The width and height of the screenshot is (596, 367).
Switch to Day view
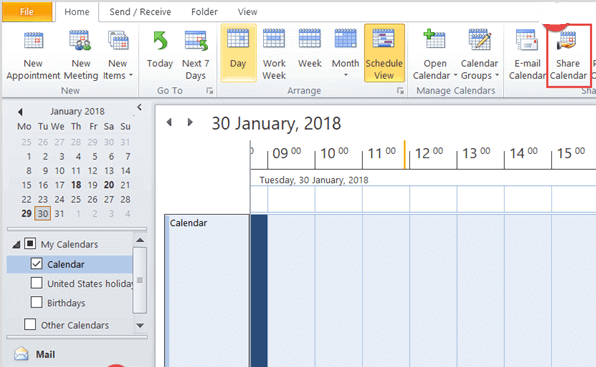pyautogui.click(x=238, y=53)
